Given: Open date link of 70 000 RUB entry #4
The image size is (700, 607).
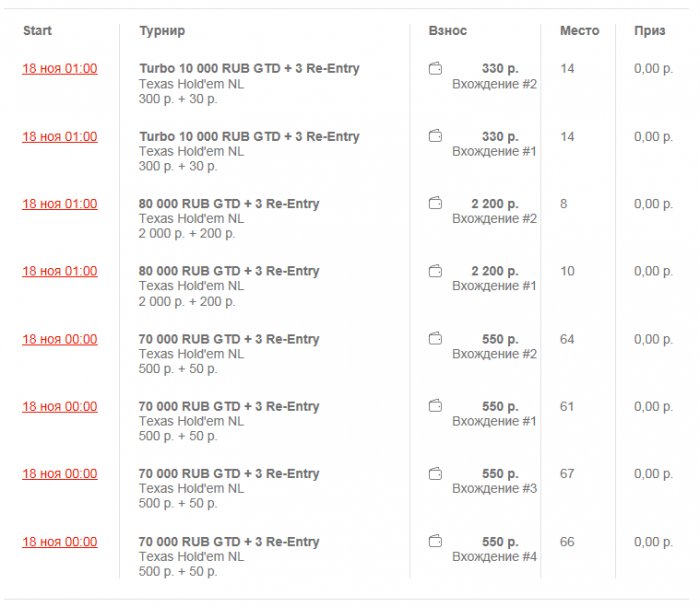Looking at the screenshot, I should click(x=60, y=542).
